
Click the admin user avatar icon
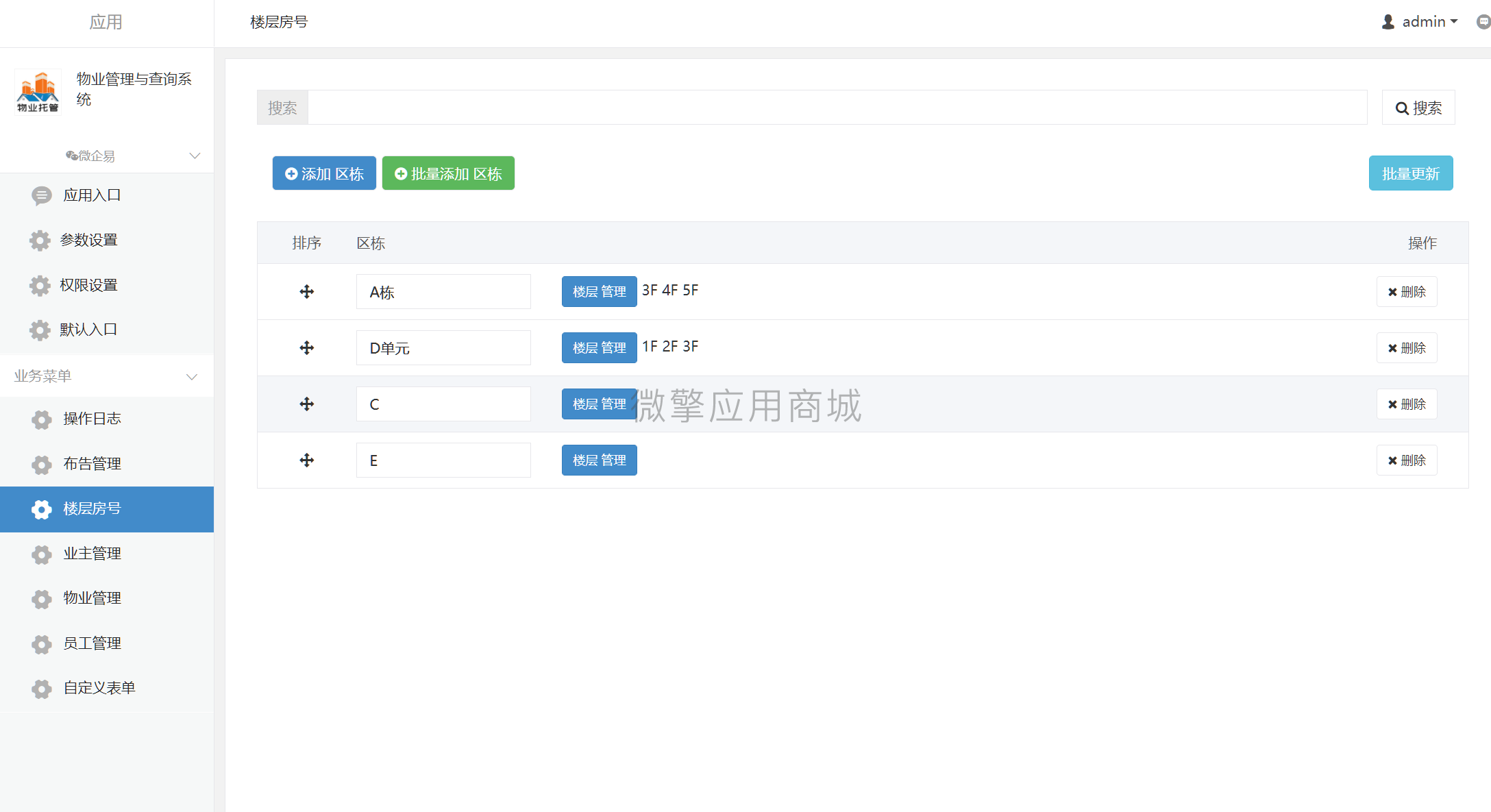1388,22
